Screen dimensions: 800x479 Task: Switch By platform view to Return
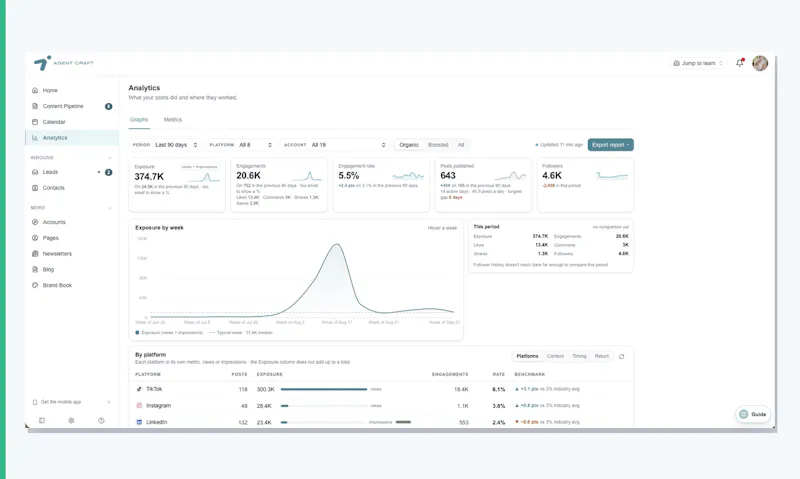click(602, 356)
